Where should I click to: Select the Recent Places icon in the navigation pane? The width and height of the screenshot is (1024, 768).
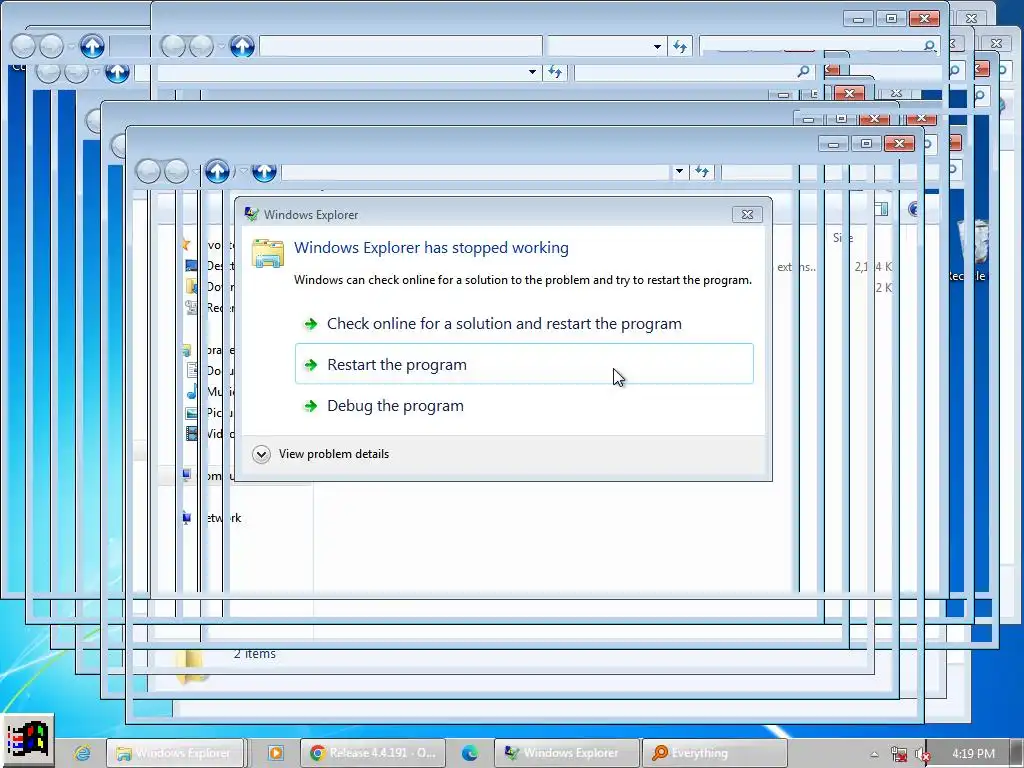click(x=191, y=308)
